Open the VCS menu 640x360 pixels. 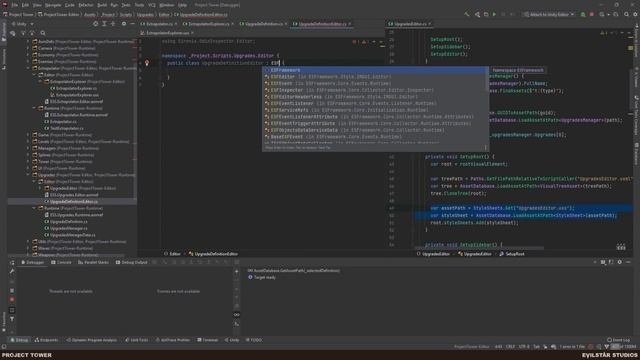pyautogui.click(x=152, y=5)
